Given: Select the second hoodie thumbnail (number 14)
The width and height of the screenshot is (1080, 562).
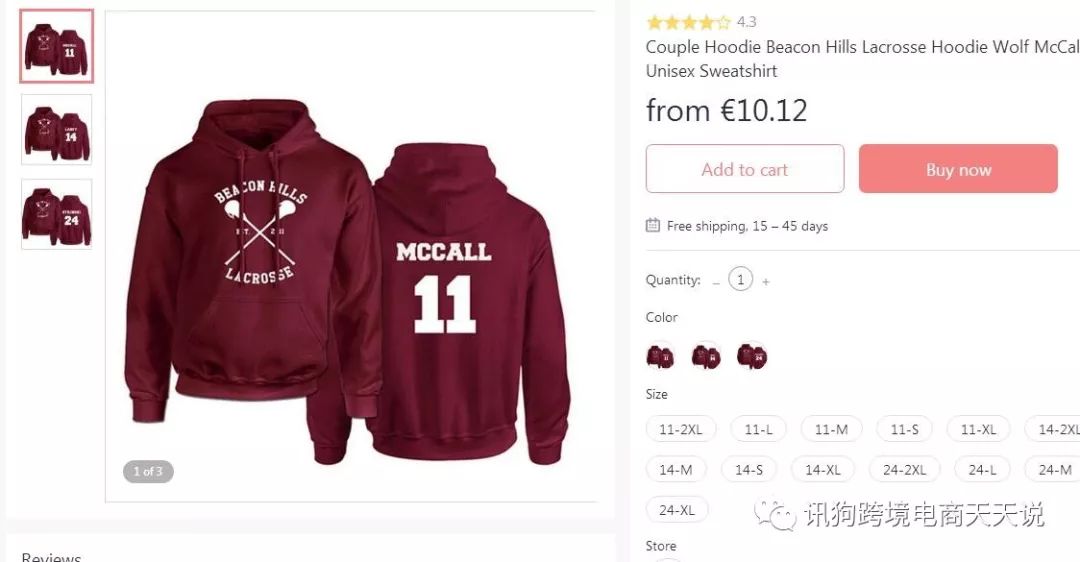Looking at the screenshot, I should [56, 129].
